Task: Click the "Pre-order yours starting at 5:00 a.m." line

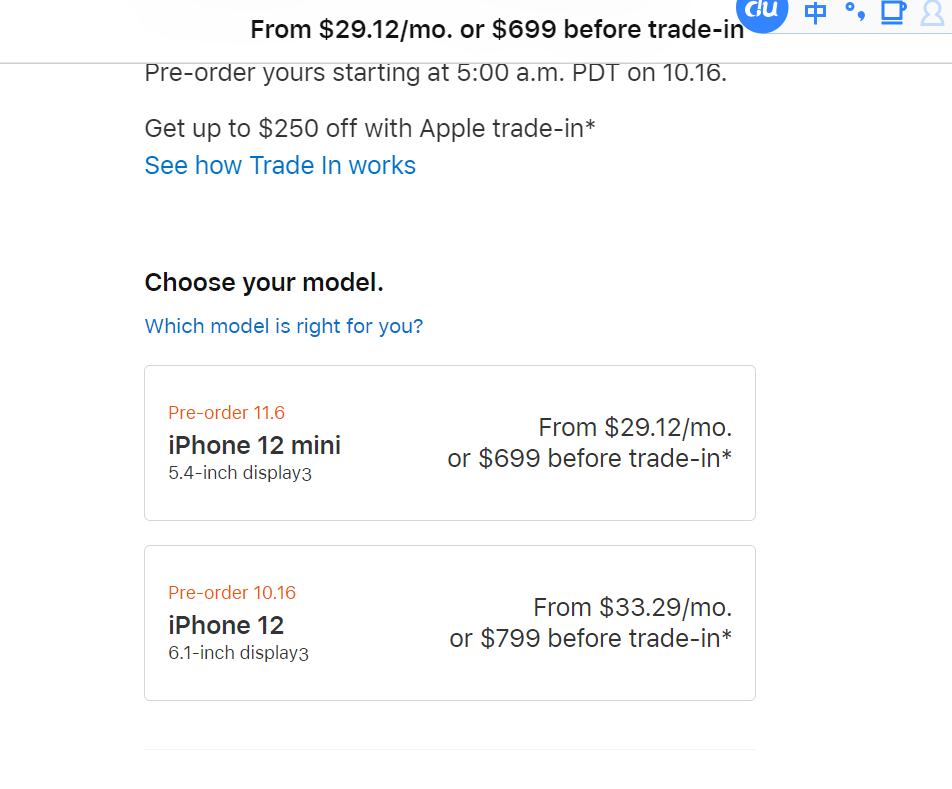Action: (435, 73)
